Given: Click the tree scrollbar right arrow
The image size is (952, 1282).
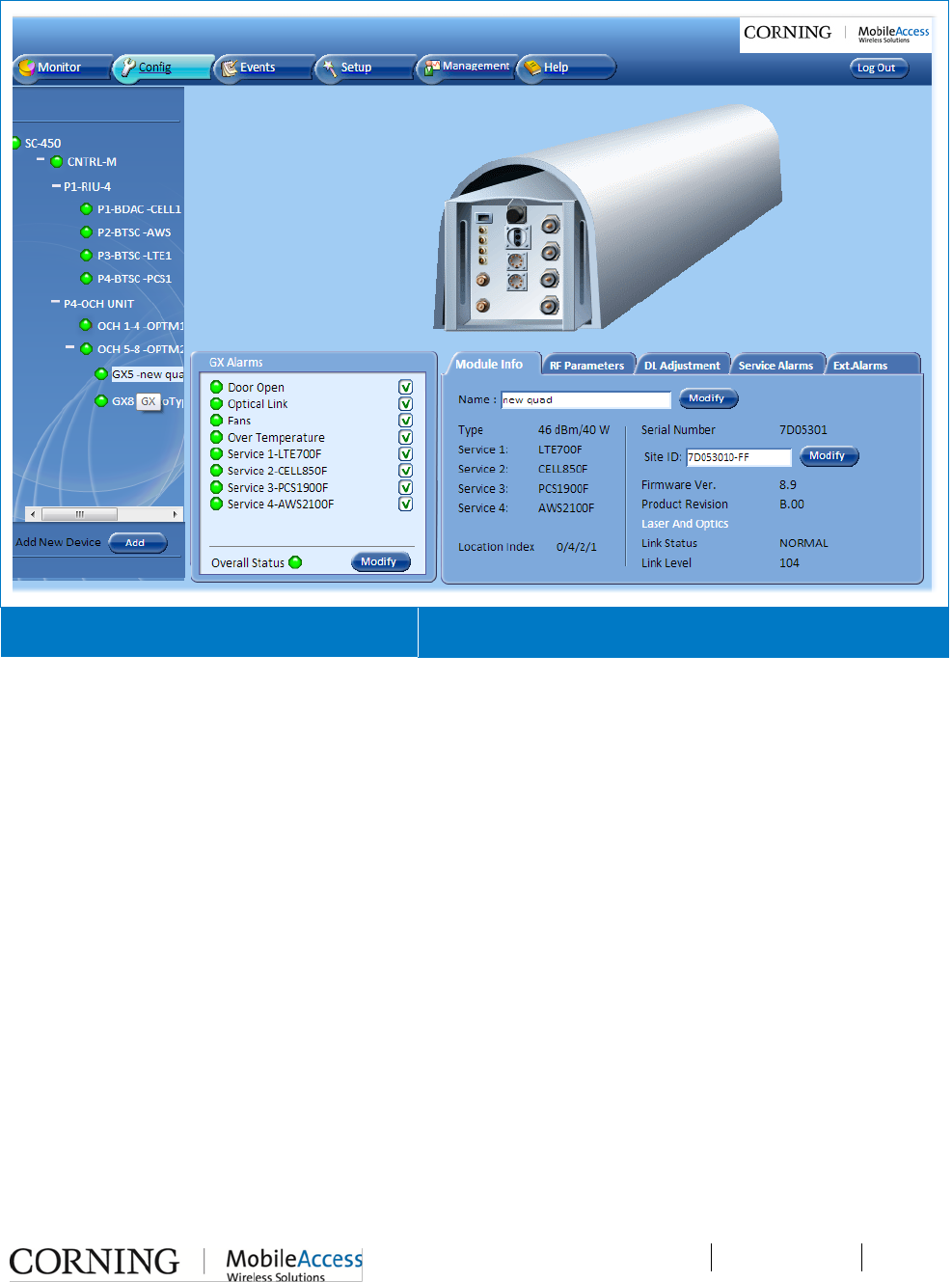Looking at the screenshot, I should (x=175, y=514).
